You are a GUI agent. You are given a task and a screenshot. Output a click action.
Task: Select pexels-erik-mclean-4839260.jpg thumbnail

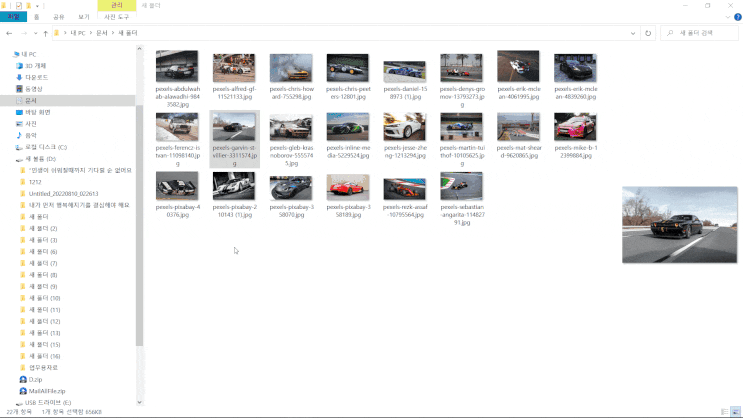click(575, 68)
